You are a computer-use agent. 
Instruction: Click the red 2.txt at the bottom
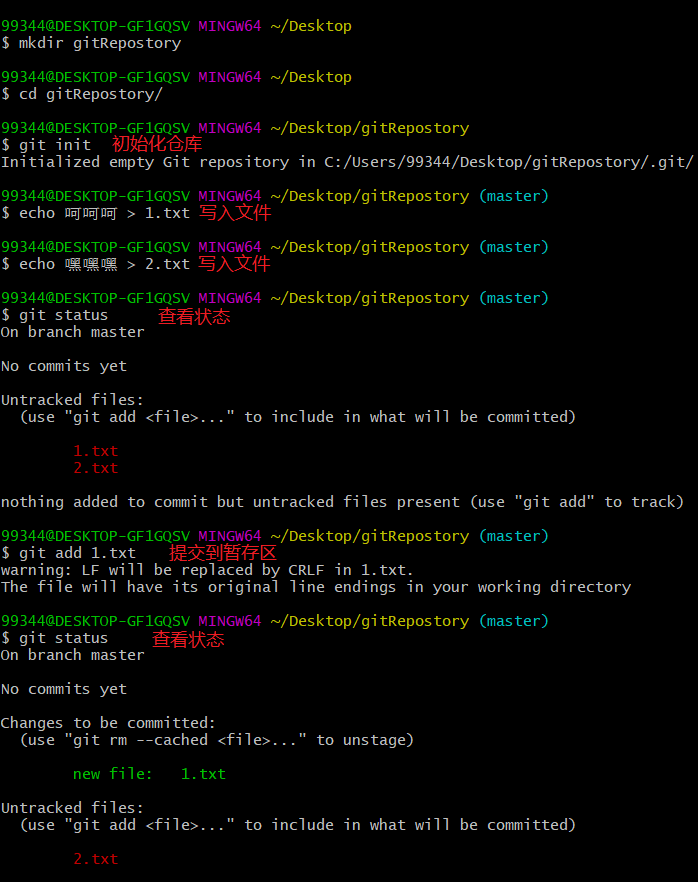coord(95,859)
